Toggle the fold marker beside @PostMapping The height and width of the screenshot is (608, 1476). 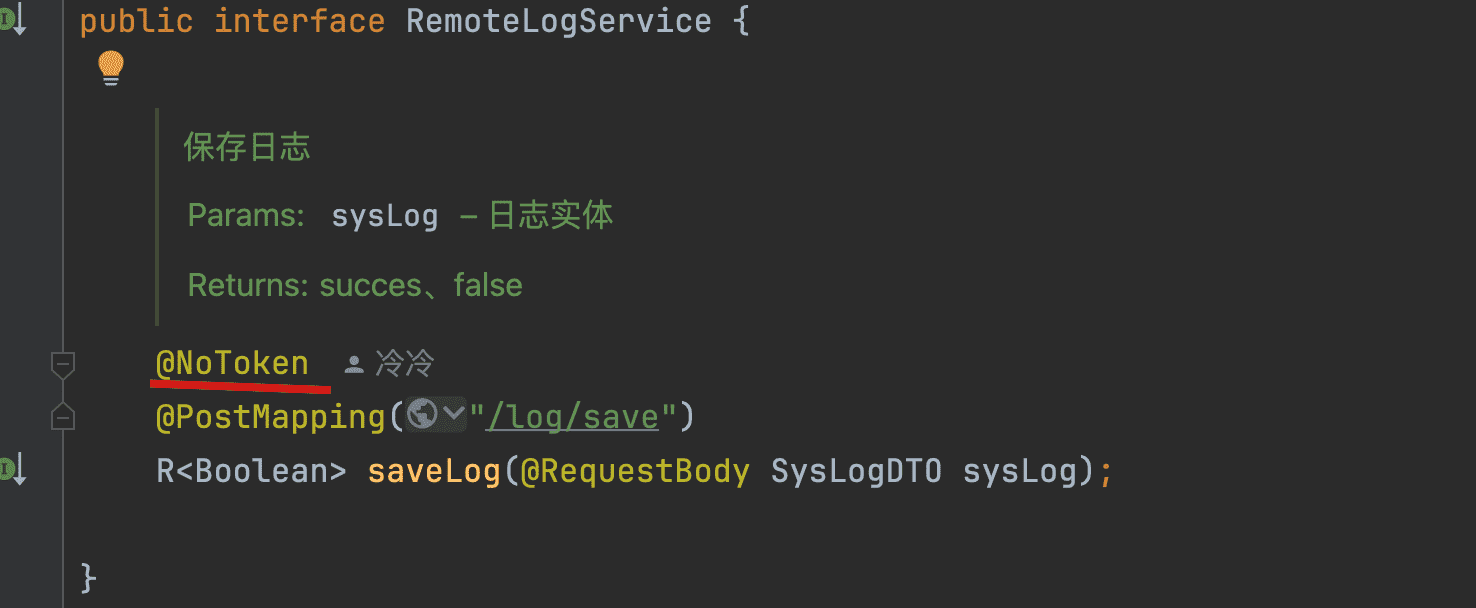pyautogui.click(x=63, y=417)
